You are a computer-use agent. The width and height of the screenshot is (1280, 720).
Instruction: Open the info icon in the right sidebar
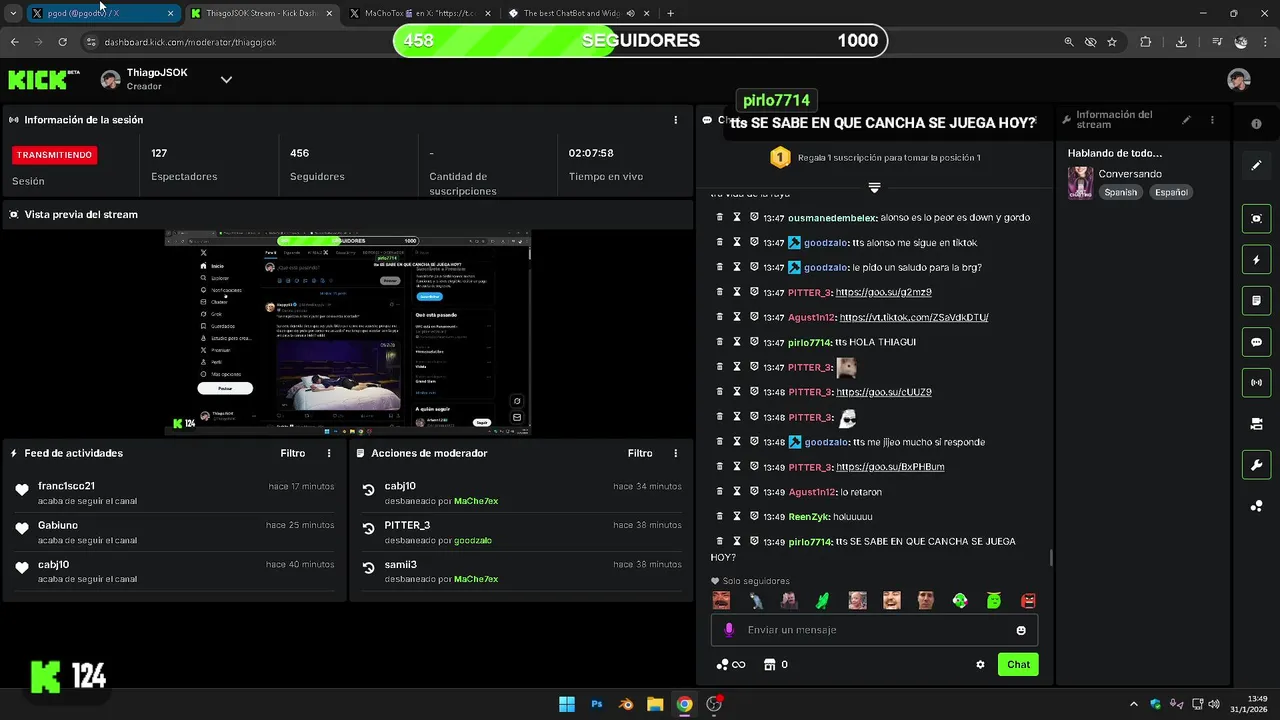pyautogui.click(x=1256, y=124)
